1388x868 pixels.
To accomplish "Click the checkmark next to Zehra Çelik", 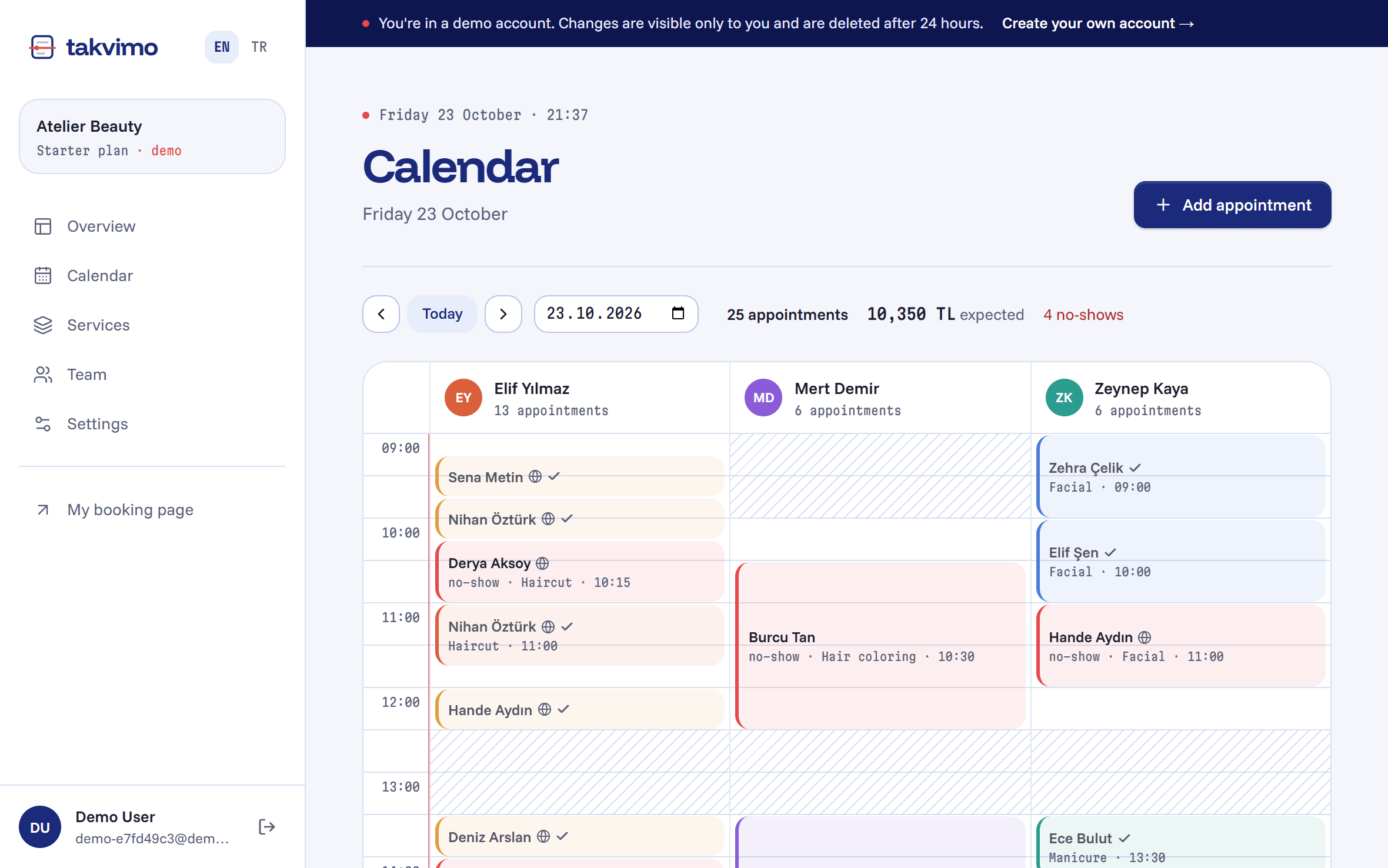I will [1135, 468].
